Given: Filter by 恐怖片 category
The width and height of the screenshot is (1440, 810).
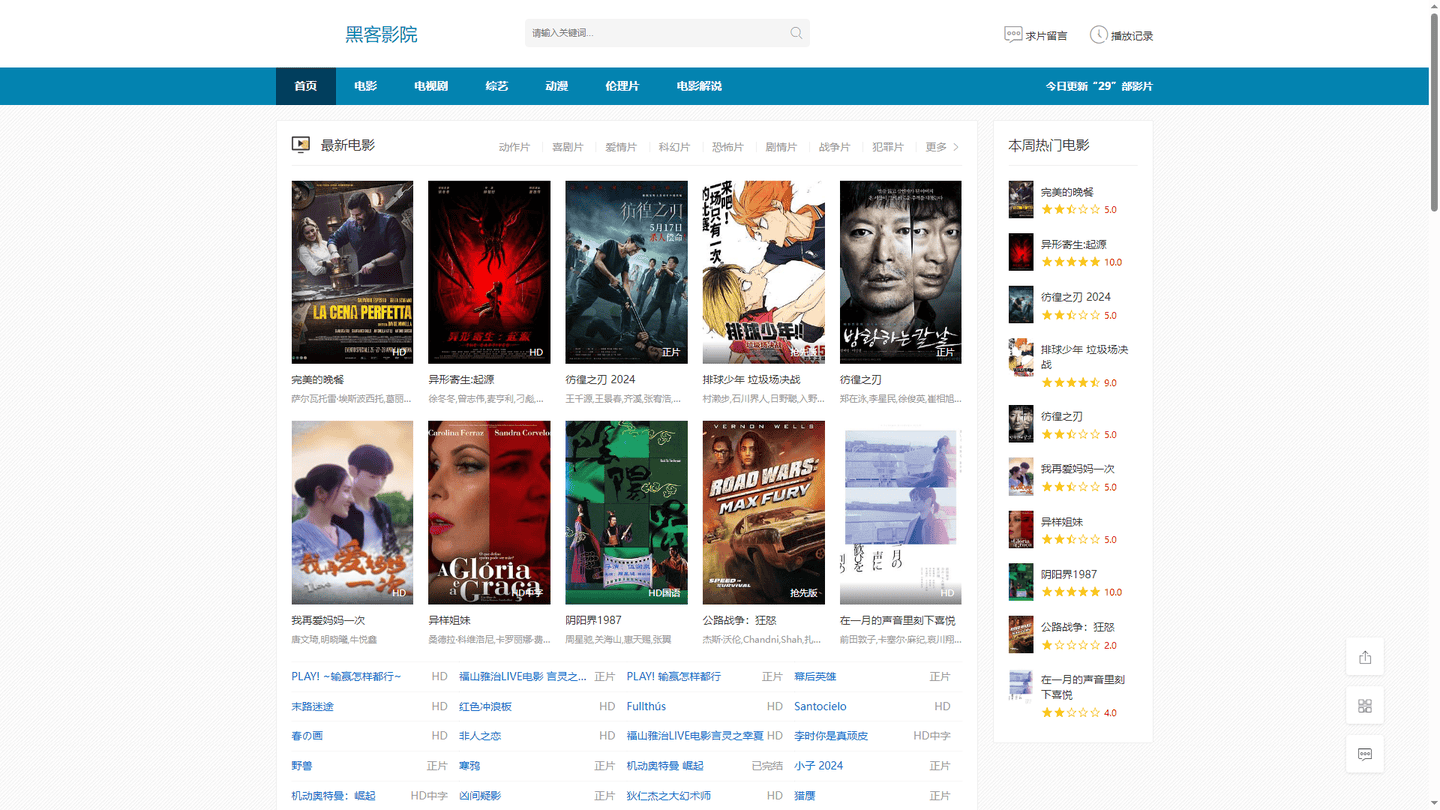Looking at the screenshot, I should 728,147.
